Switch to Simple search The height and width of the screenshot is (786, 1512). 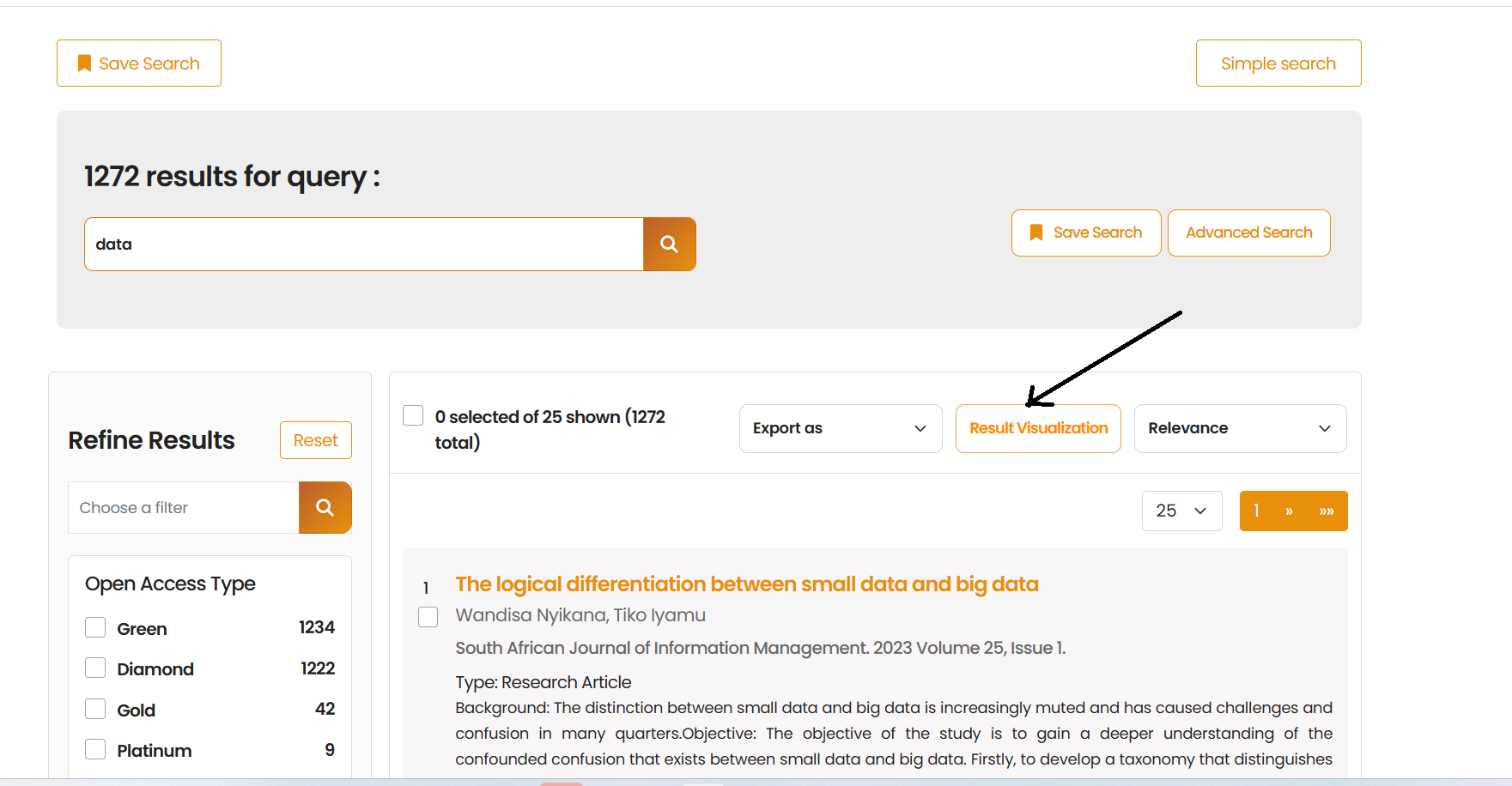(1278, 63)
